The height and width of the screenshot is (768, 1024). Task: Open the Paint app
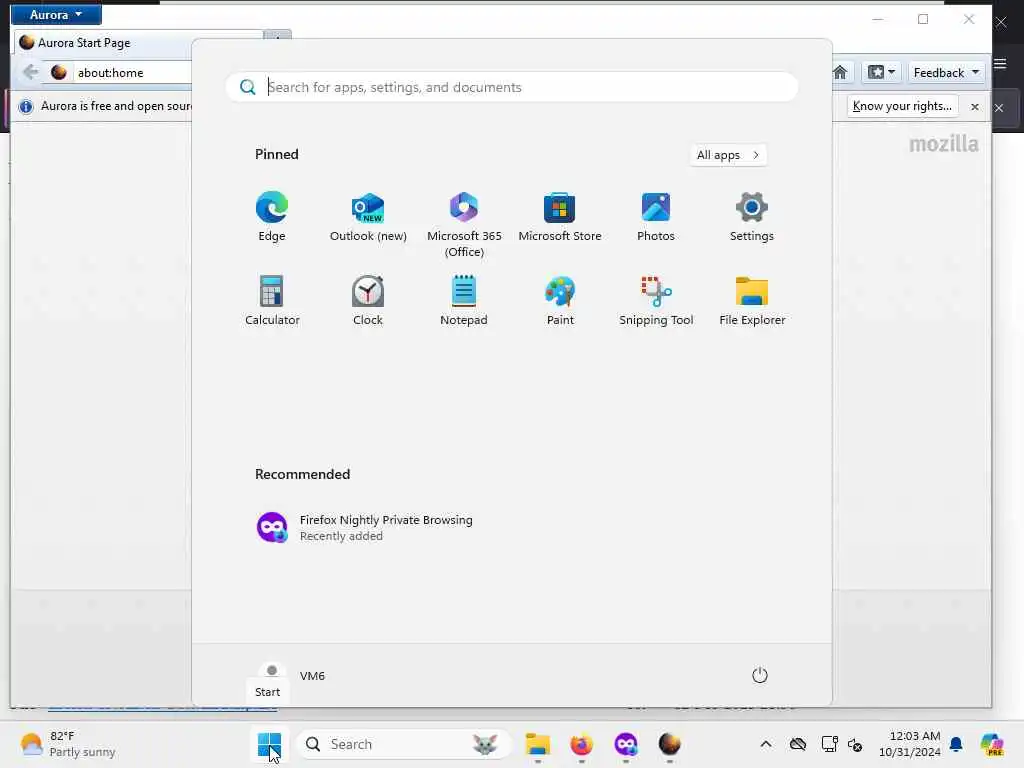pos(560,300)
